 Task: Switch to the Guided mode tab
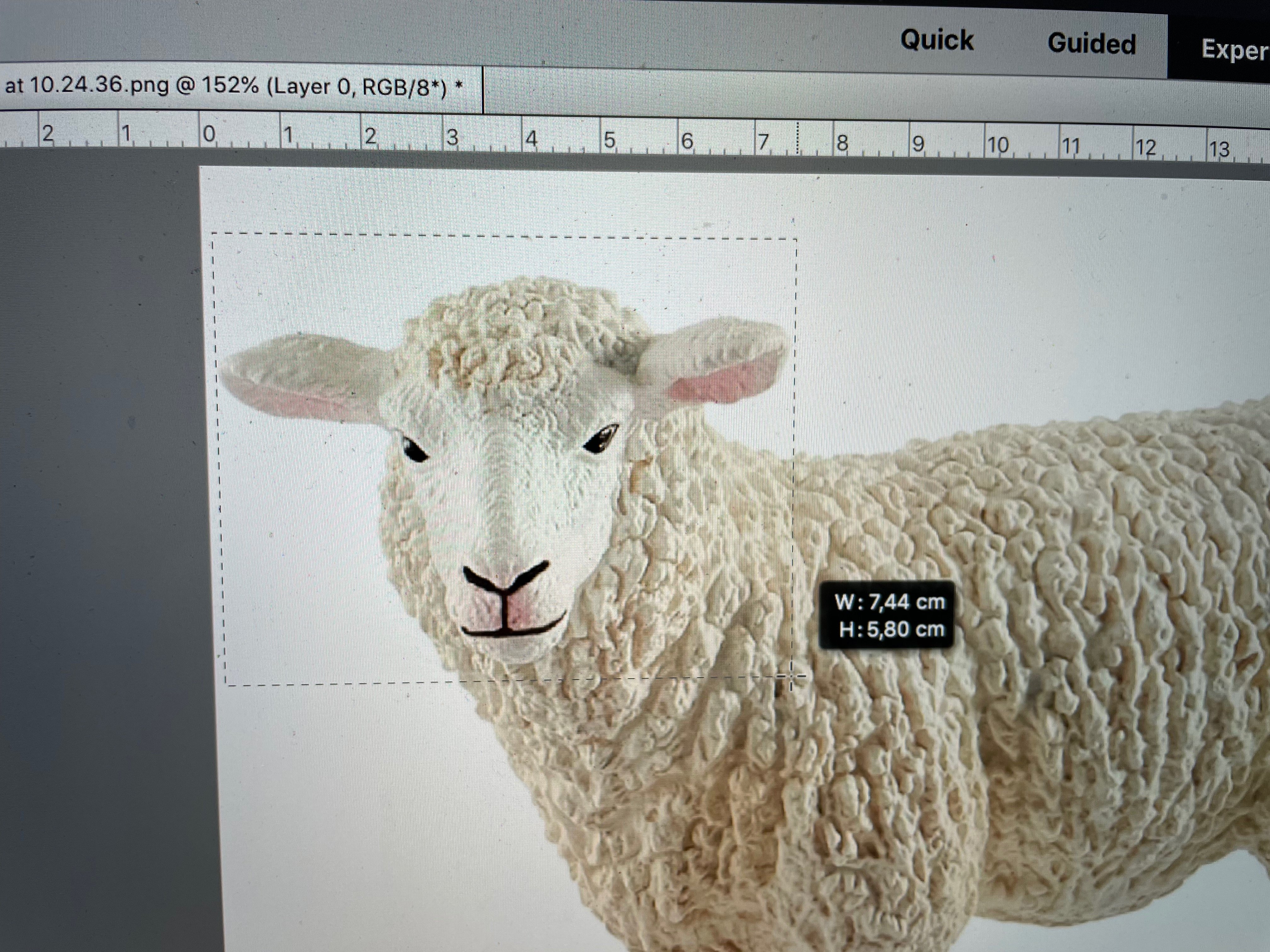[1091, 44]
